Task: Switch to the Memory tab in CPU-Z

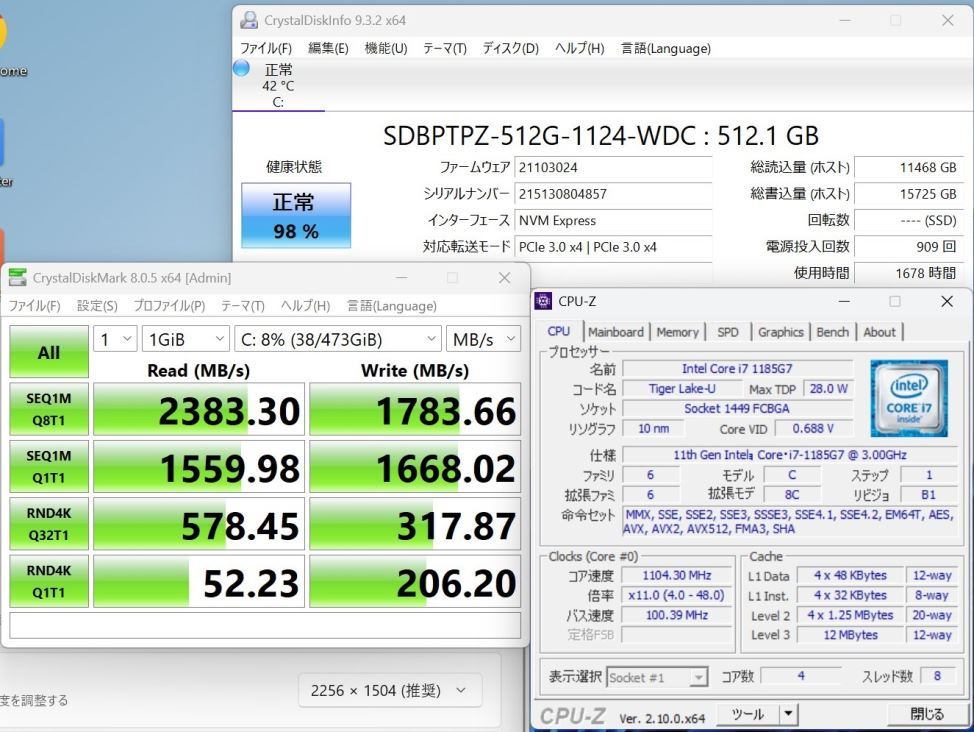Action: [x=677, y=332]
